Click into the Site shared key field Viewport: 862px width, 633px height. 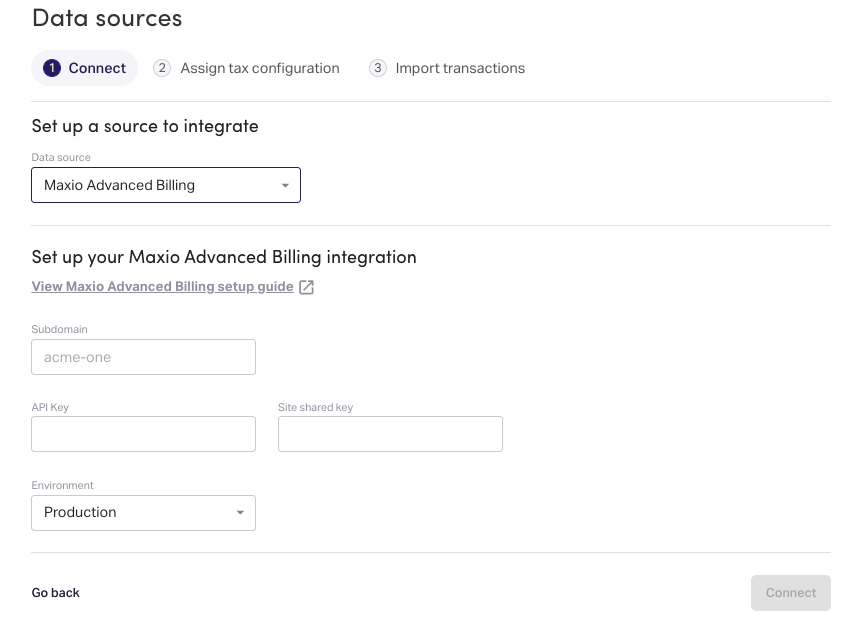pyautogui.click(x=390, y=434)
